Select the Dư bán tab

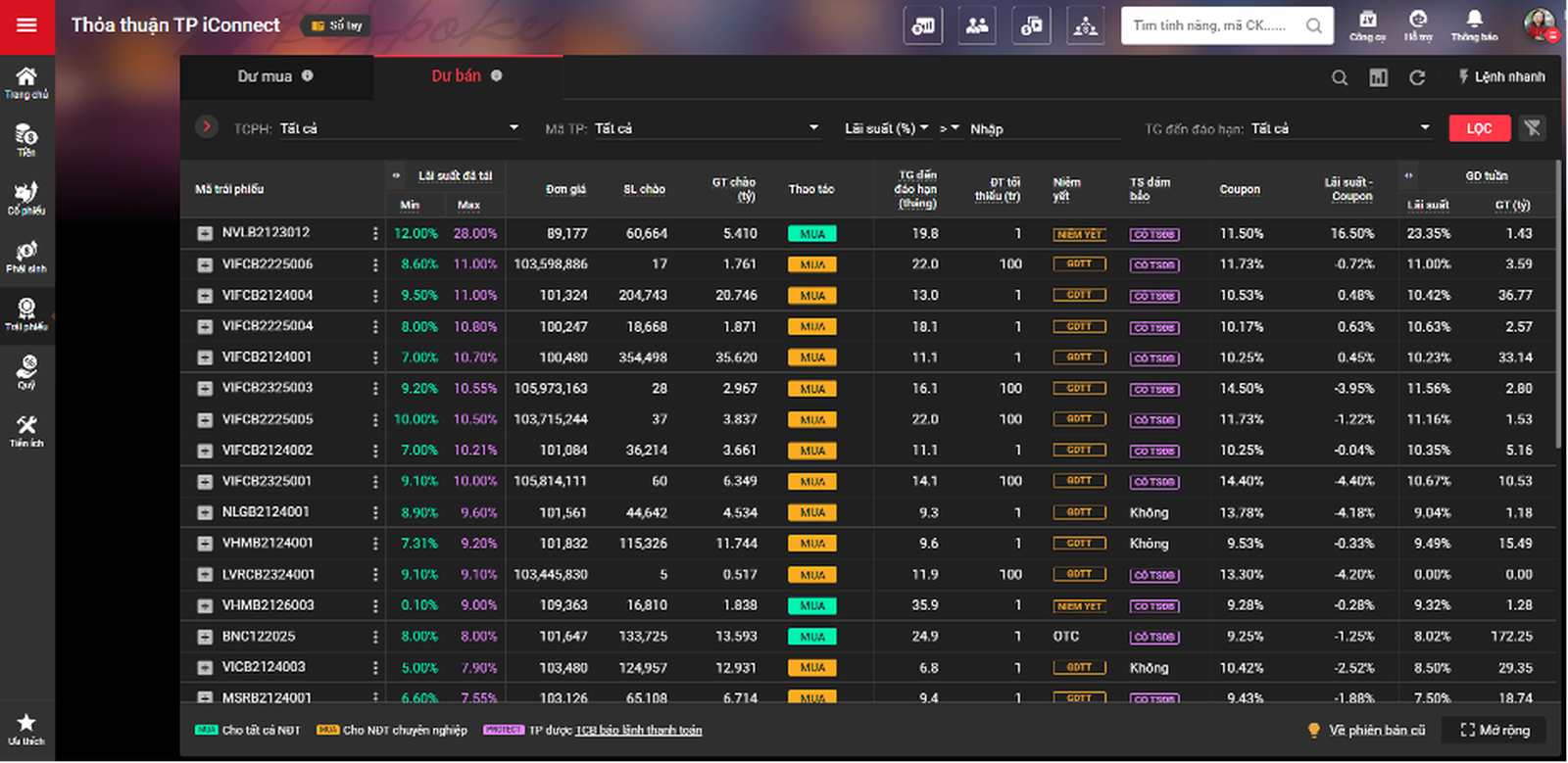(x=466, y=76)
